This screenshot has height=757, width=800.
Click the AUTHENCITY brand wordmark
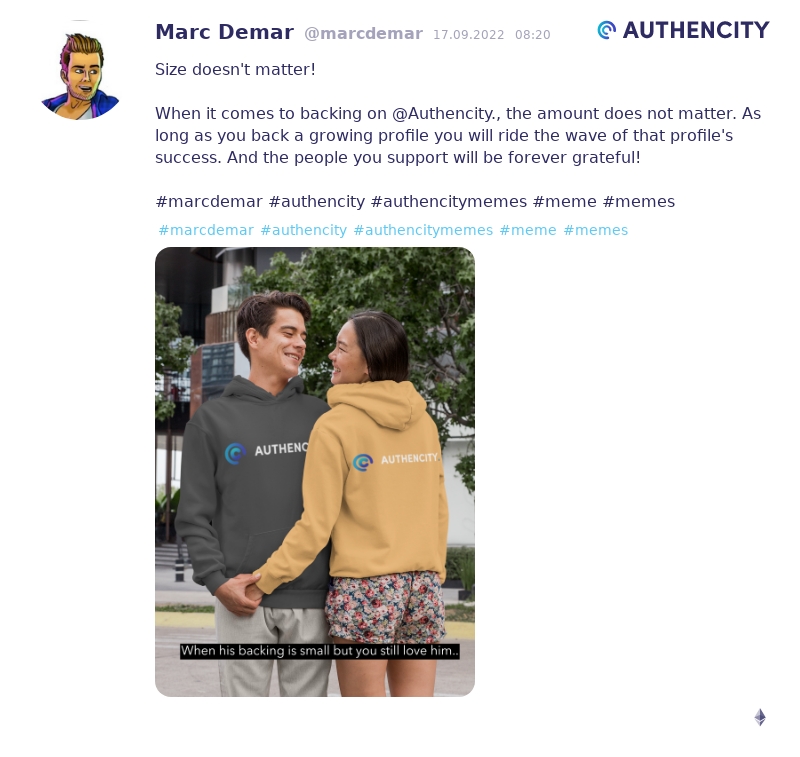click(696, 30)
